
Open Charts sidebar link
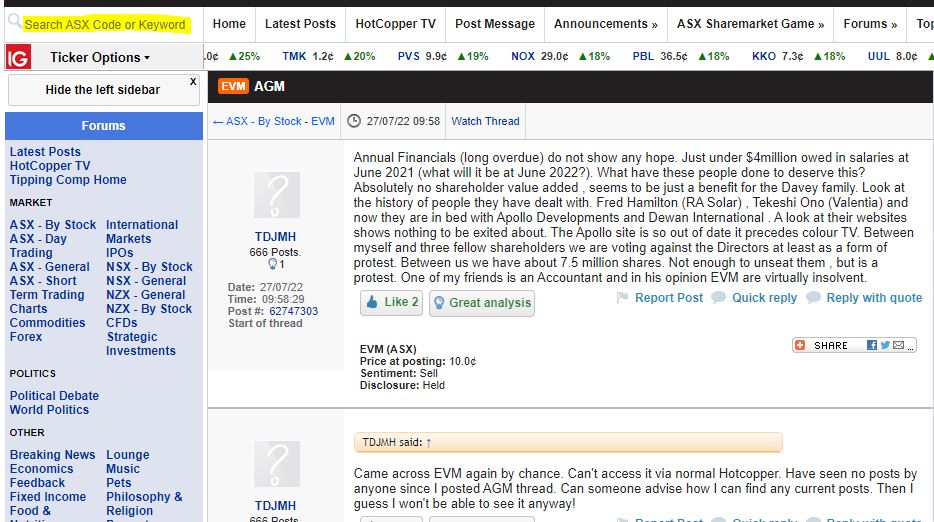point(28,309)
